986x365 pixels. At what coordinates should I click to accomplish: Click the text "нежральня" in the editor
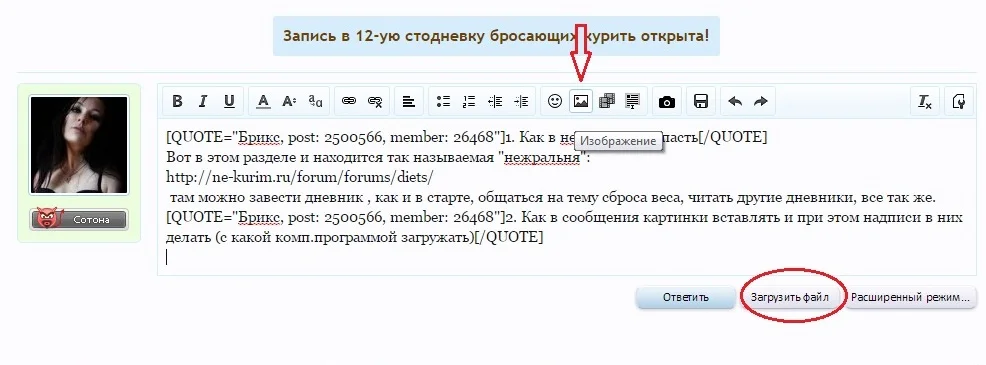544,157
